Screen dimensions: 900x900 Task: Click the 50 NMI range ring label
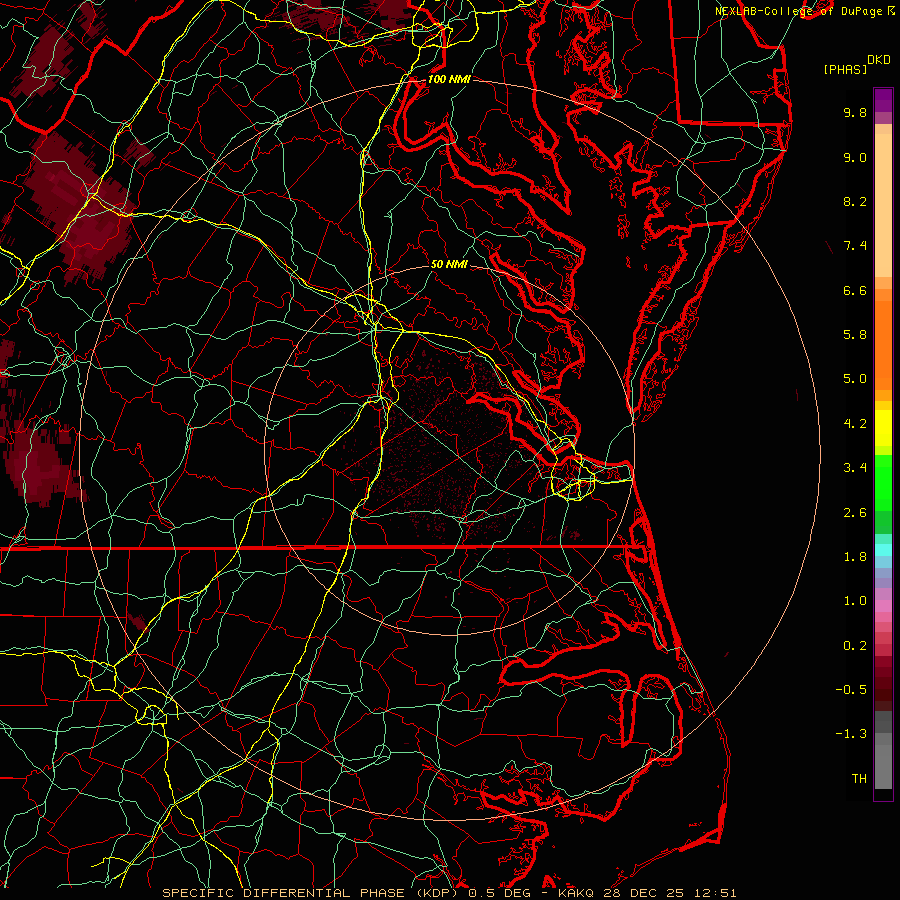point(449,264)
